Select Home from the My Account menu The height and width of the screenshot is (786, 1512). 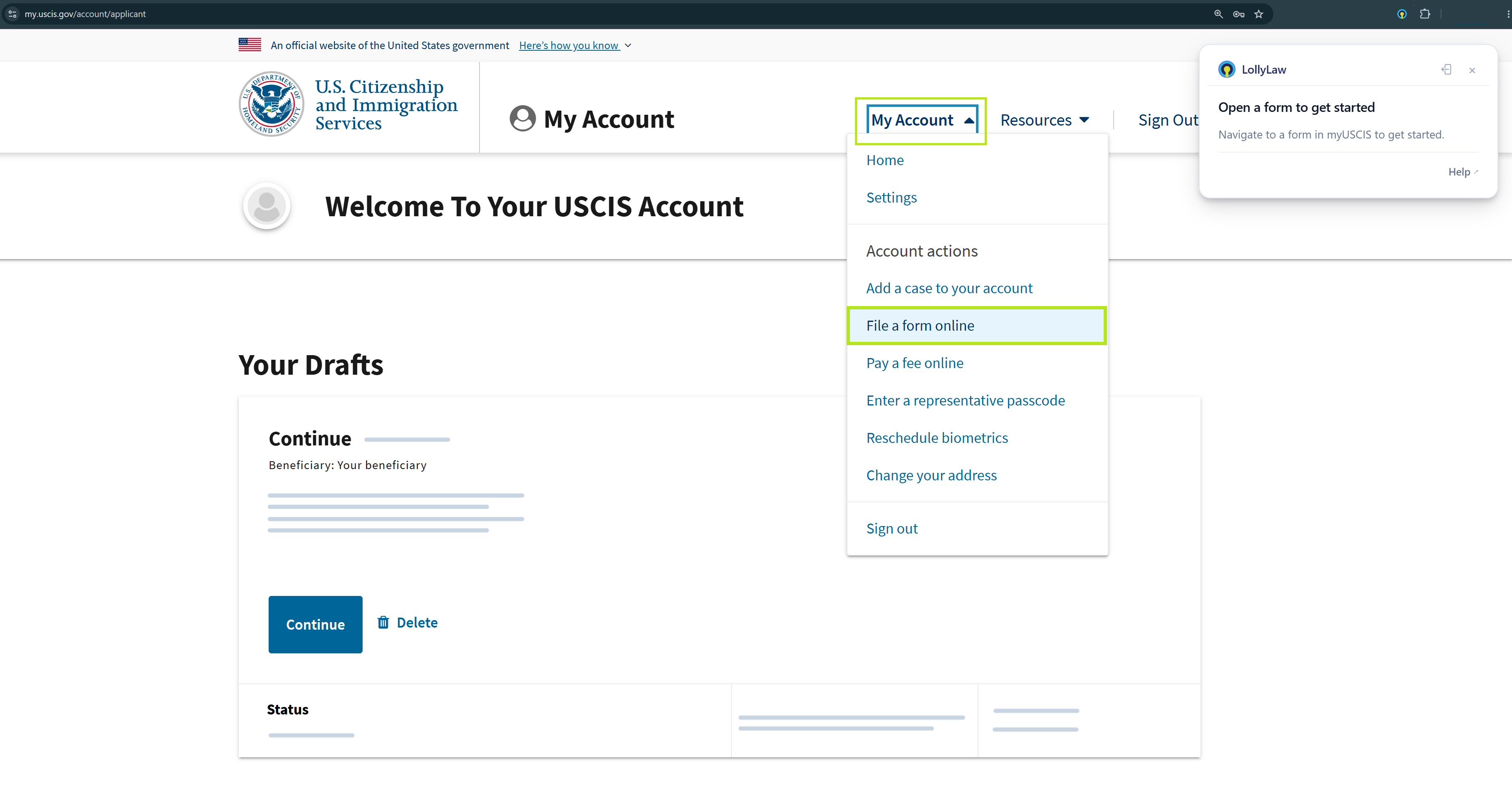pos(884,160)
